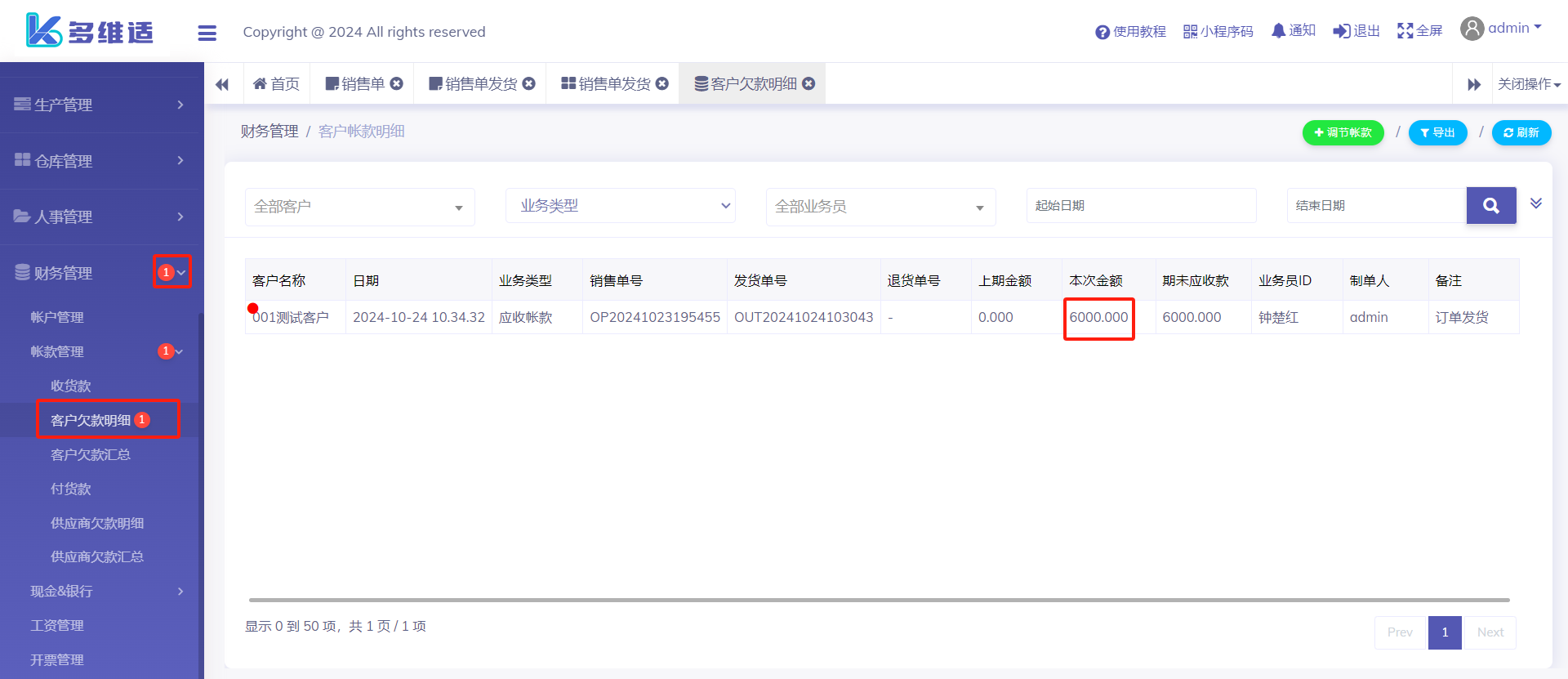1568x679 pixels.
Task: Select 客户欠款汇总 in the sidebar
Action: coord(90,454)
